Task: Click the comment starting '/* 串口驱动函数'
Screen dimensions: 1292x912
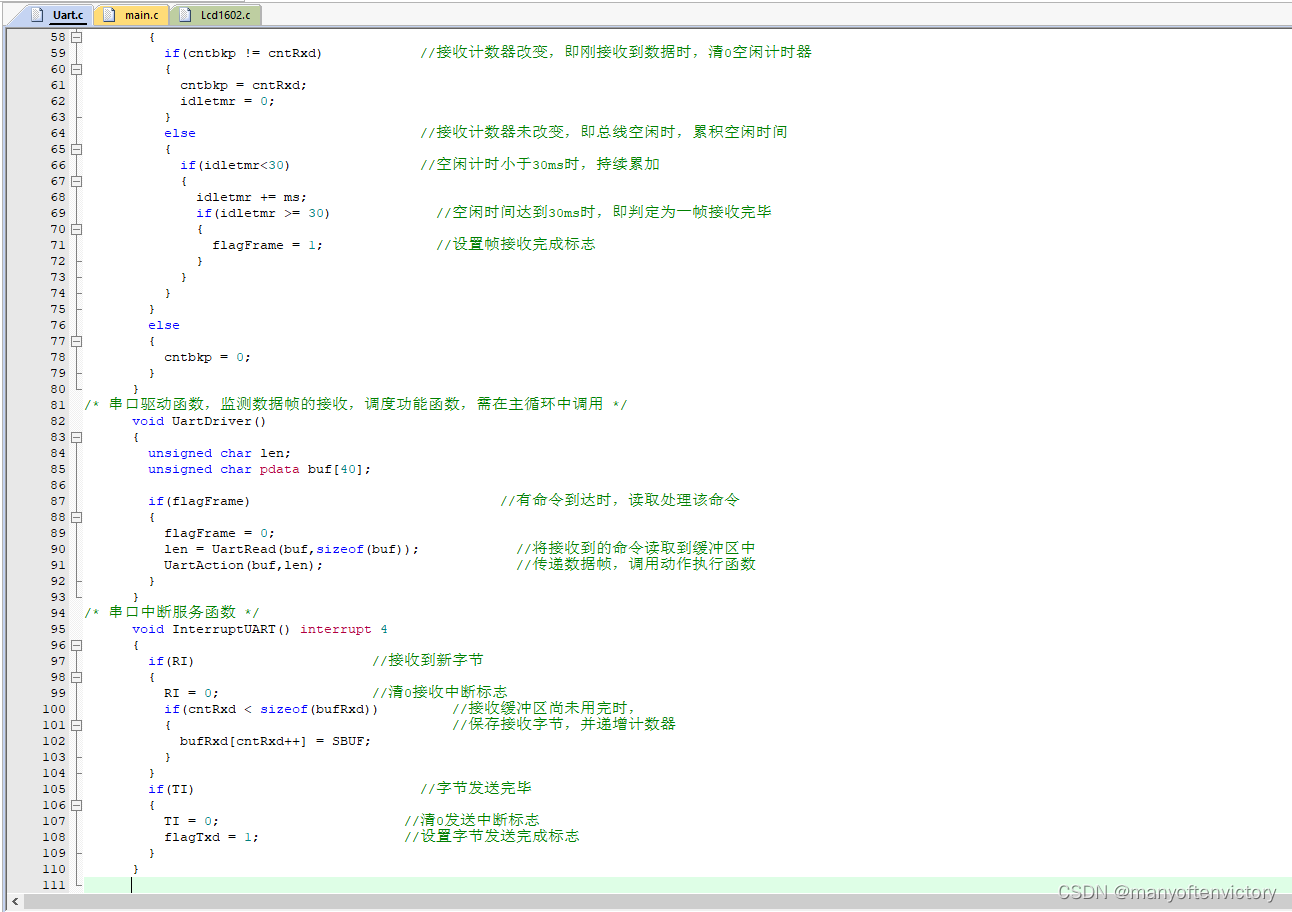Action: coord(356,405)
